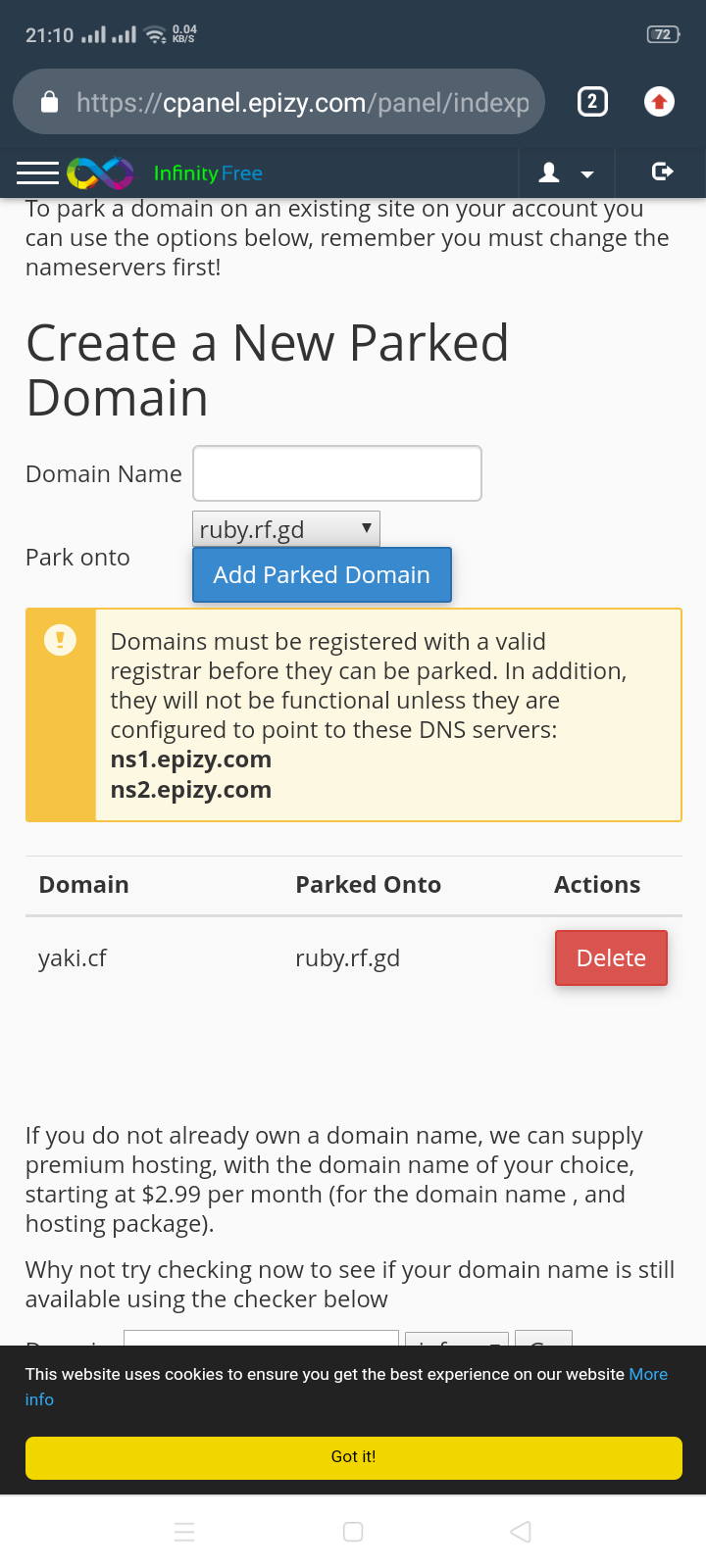The height and width of the screenshot is (1568, 706).
Task: Tap the Android home square button
Action: pos(353,1532)
